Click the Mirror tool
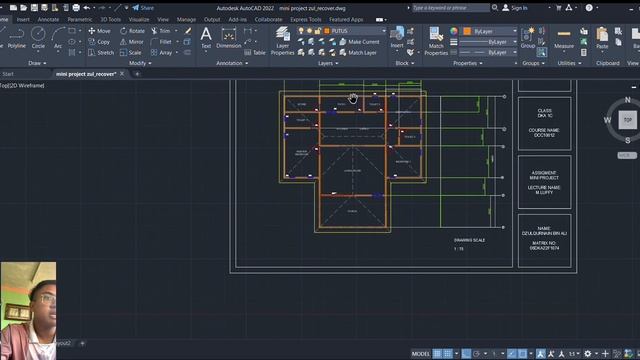This screenshot has height=360, width=640. [x=131, y=42]
